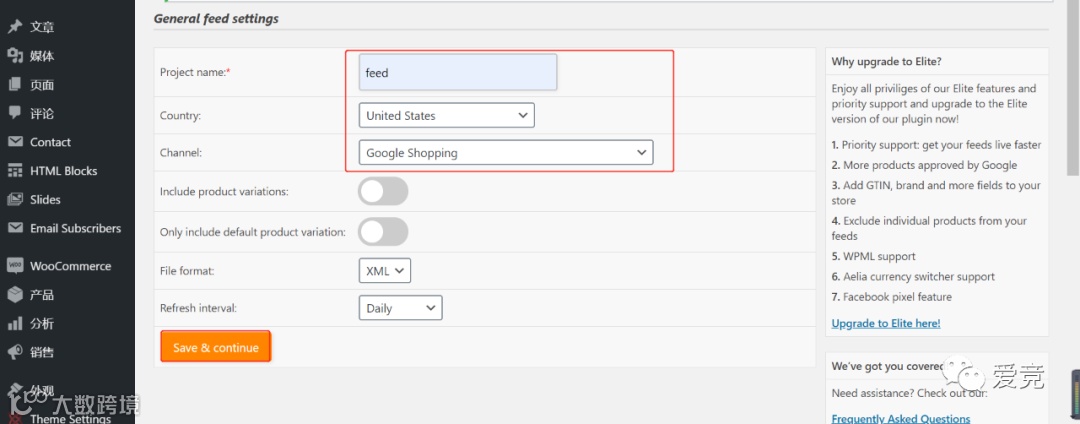1080x424 pixels.
Task: Open the XML file format dropdown
Action: tap(384, 271)
